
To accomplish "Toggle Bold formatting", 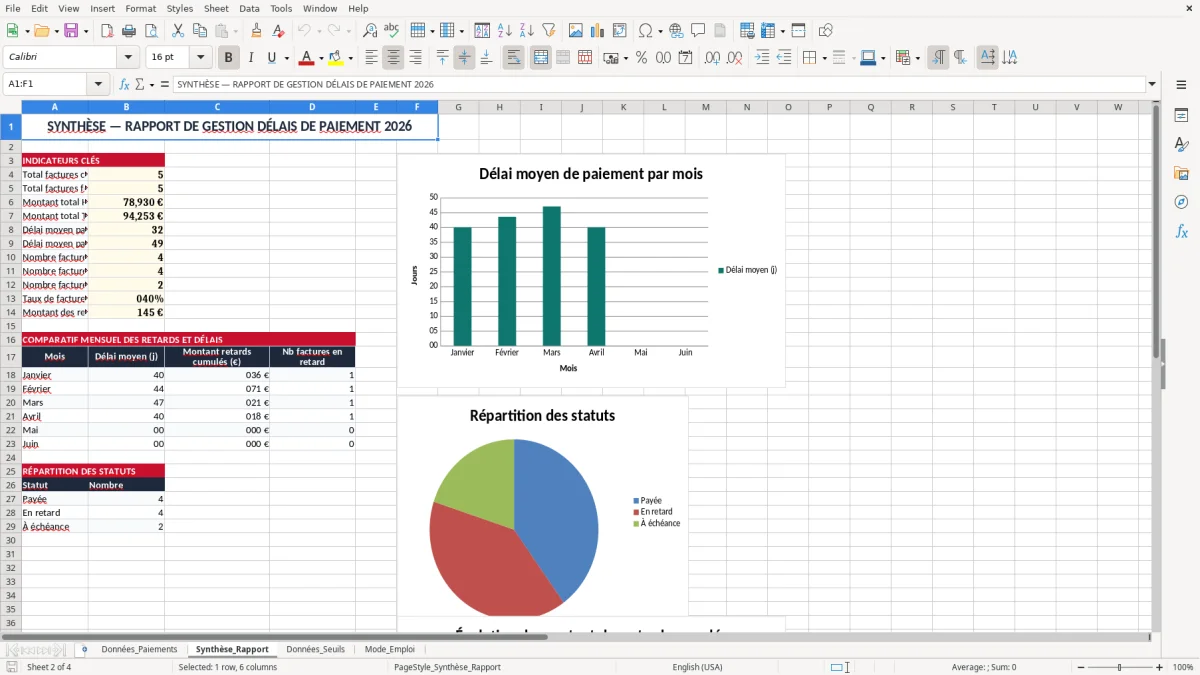I will [228, 58].
